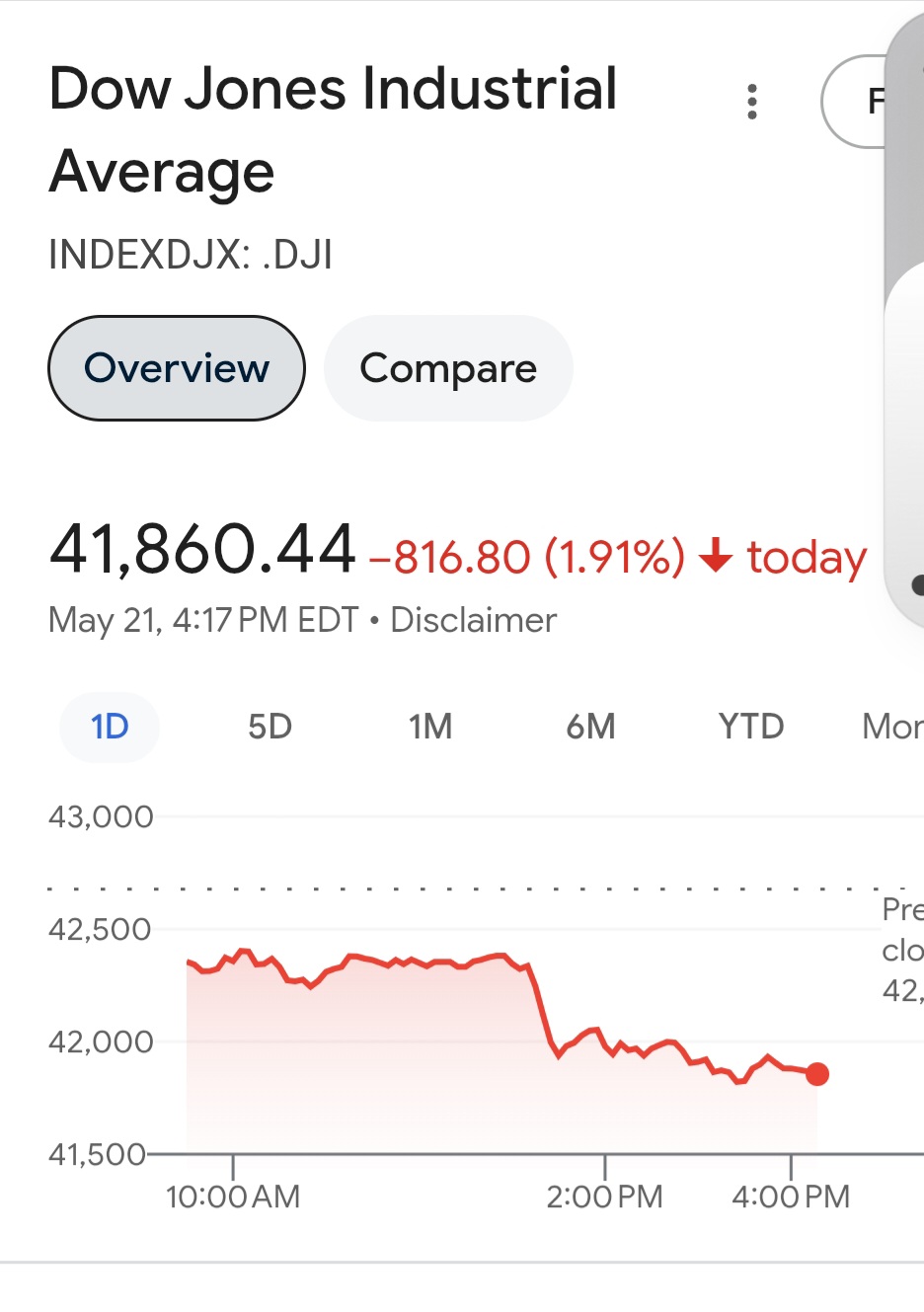Select the YTD time range

coord(751,728)
